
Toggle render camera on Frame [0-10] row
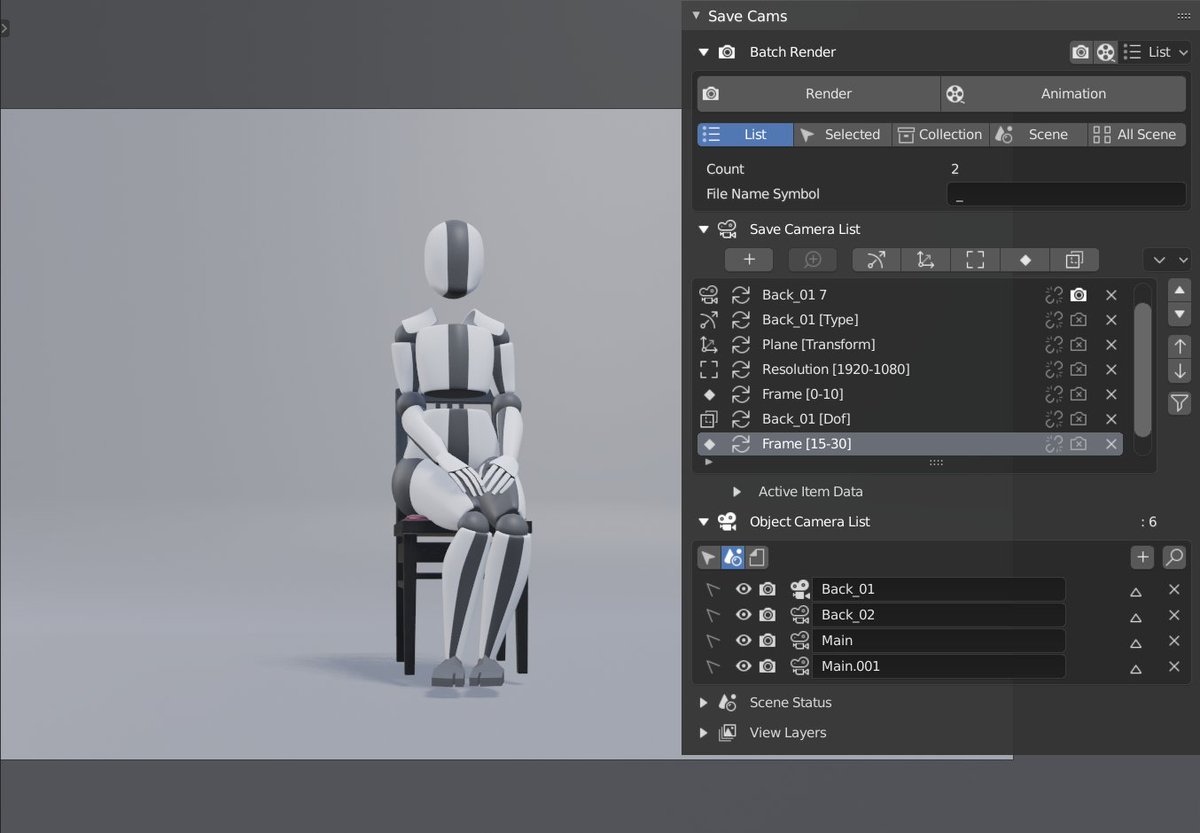[1078, 394]
